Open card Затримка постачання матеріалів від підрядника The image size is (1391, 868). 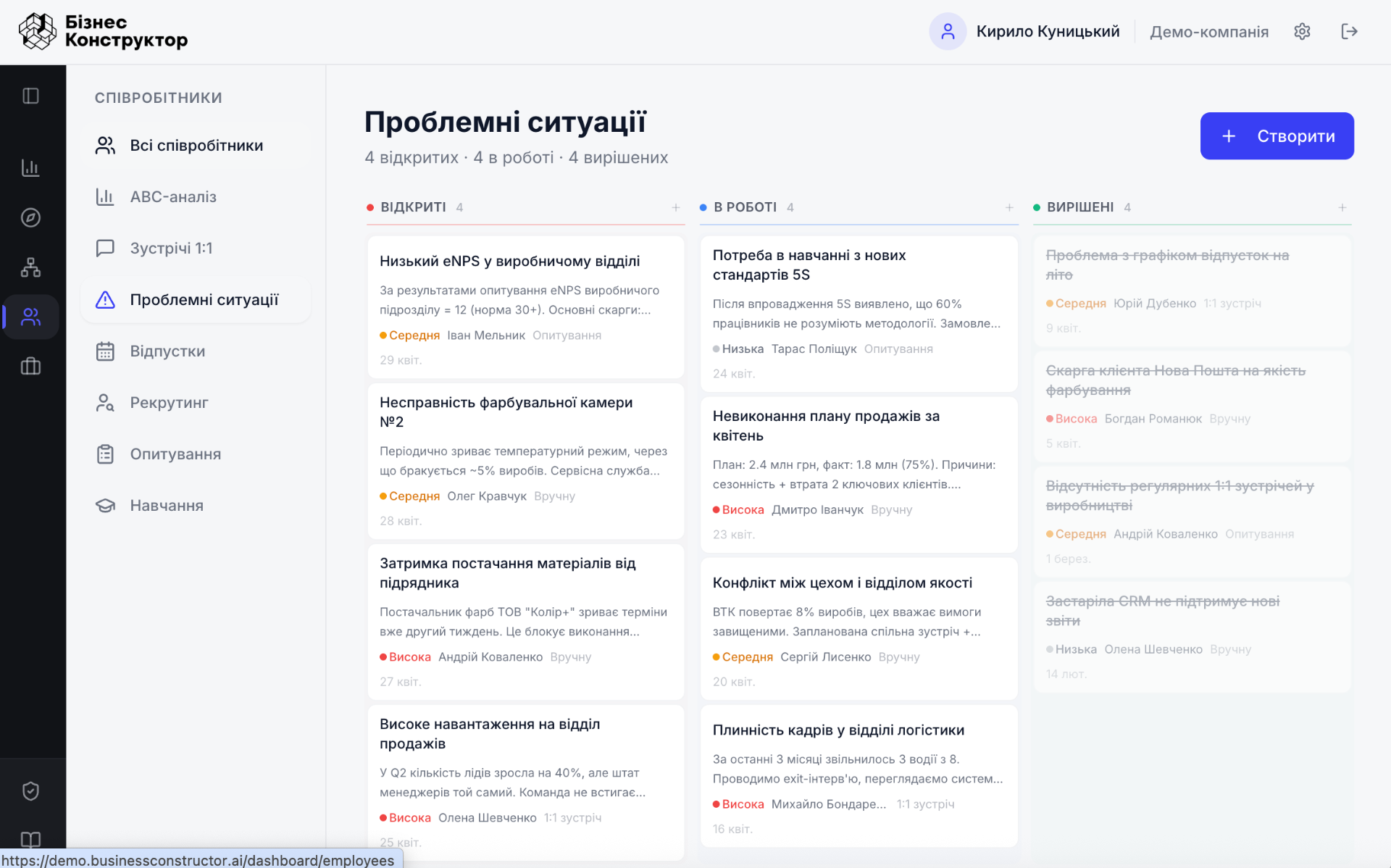525,622
